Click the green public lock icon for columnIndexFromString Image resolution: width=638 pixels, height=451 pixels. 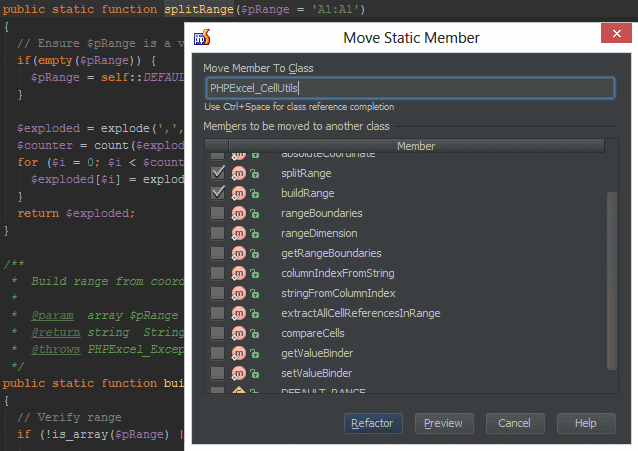pos(255,274)
